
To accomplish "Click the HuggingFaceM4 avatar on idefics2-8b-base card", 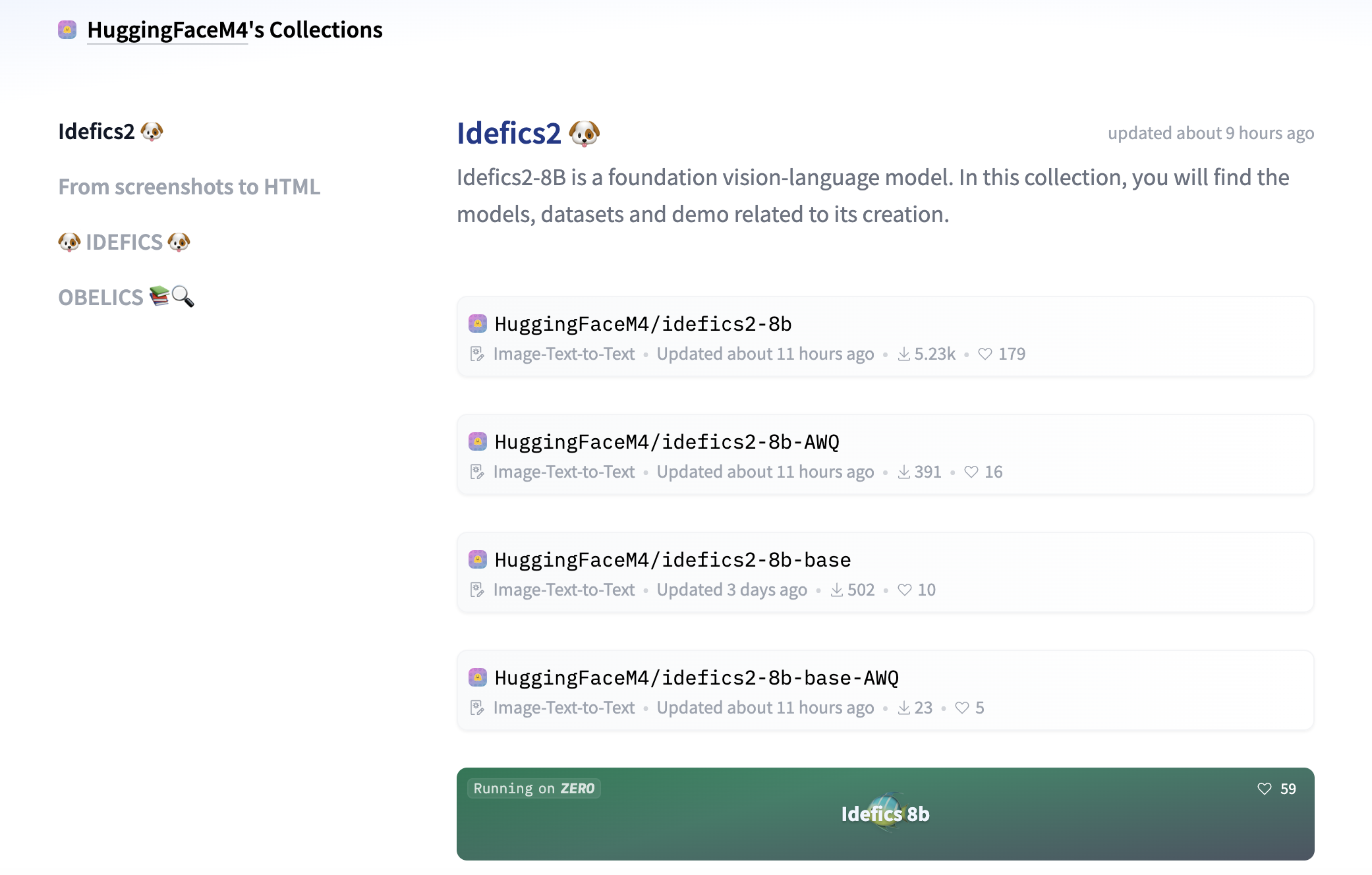I will (477, 559).
